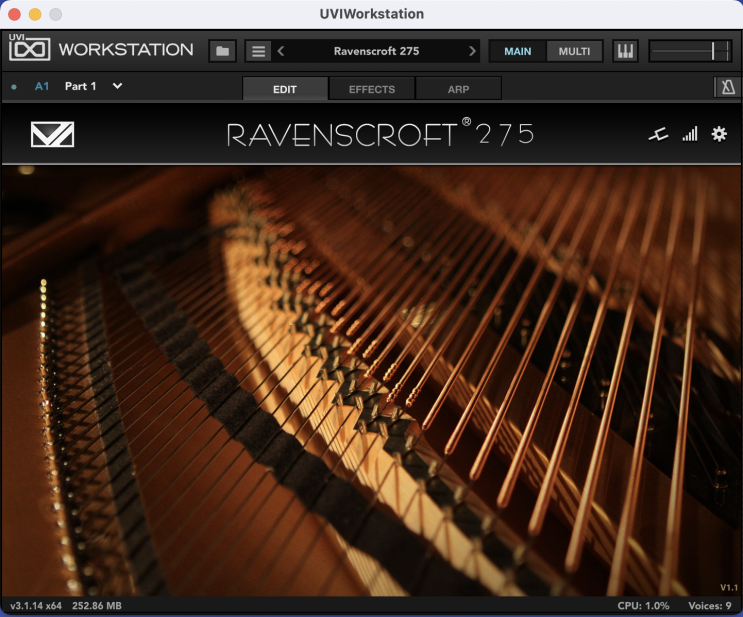Switch to the EFFECTS tab

371,89
